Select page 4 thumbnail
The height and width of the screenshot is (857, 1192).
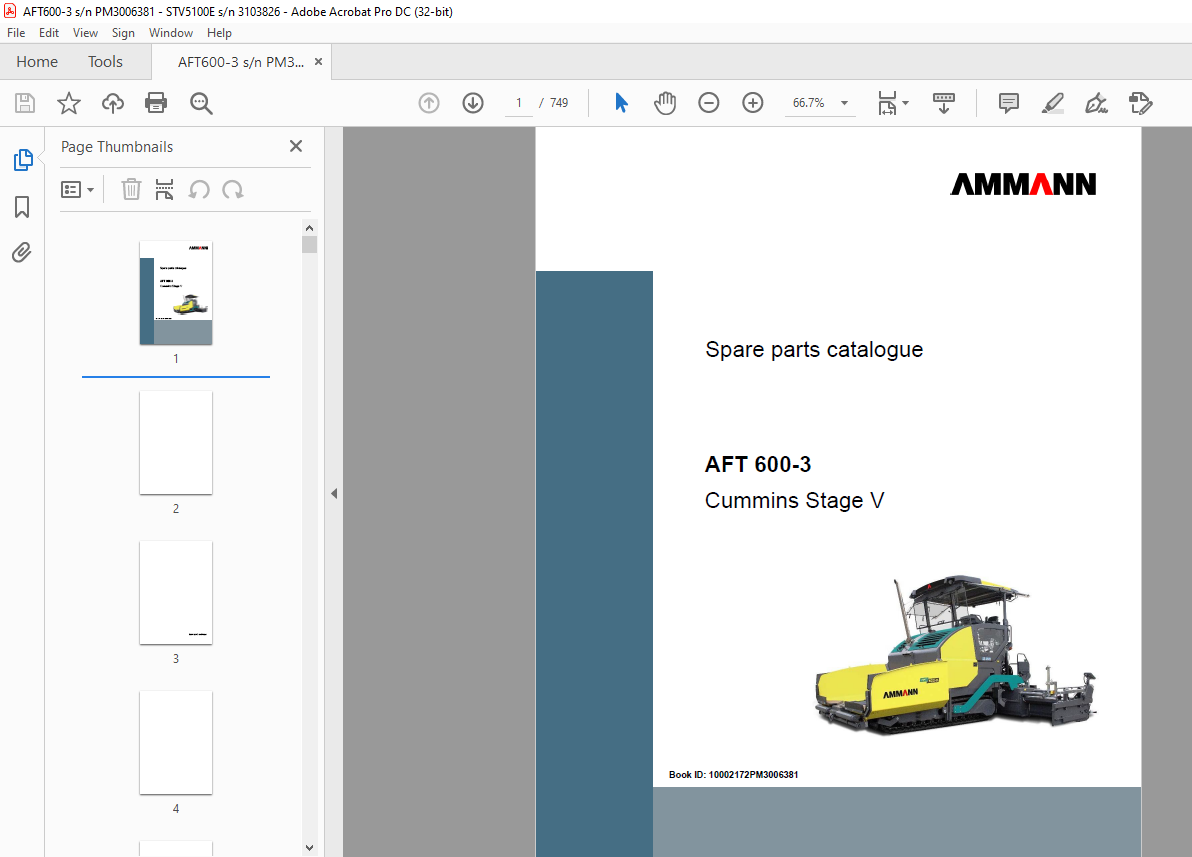pyautogui.click(x=176, y=742)
